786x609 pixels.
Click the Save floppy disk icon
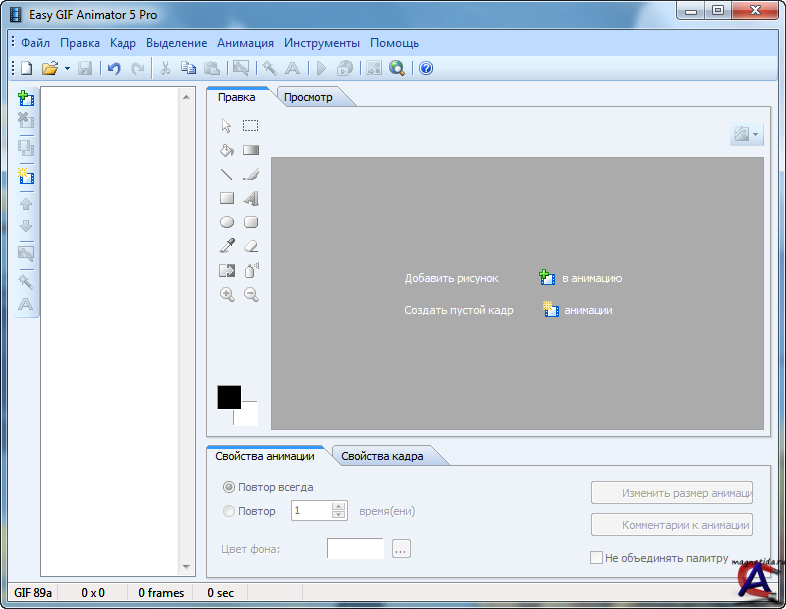[85, 68]
